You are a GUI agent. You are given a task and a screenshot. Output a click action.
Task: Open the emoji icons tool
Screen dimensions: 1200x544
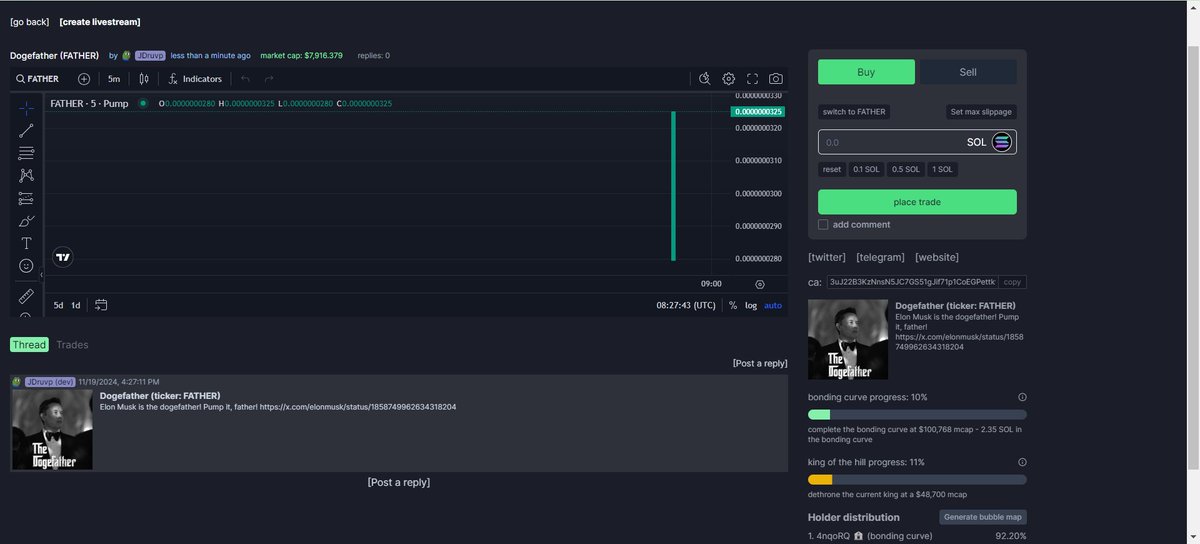tap(26, 266)
